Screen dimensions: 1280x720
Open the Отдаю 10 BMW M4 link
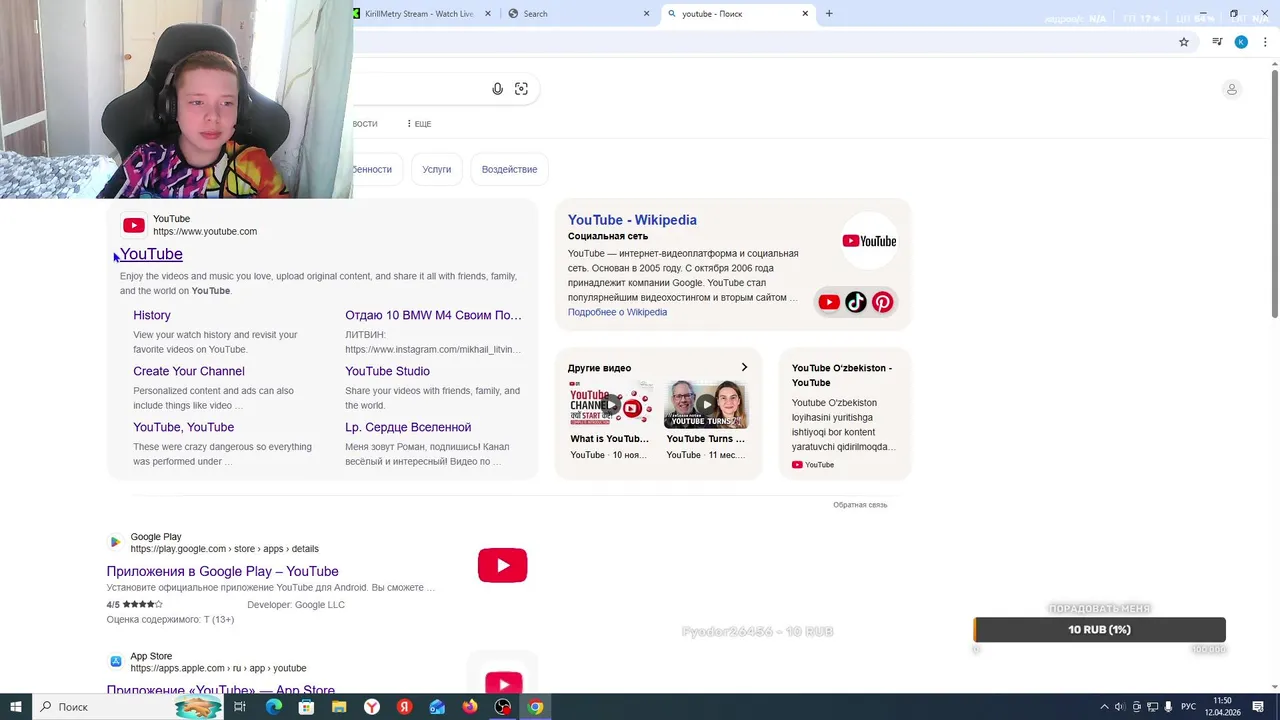coord(433,315)
